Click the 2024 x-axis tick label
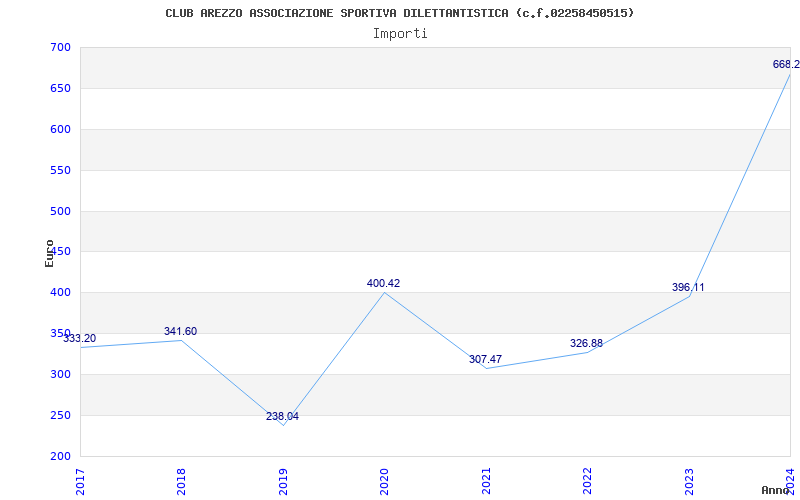This screenshot has width=800, height=500. coord(790,481)
